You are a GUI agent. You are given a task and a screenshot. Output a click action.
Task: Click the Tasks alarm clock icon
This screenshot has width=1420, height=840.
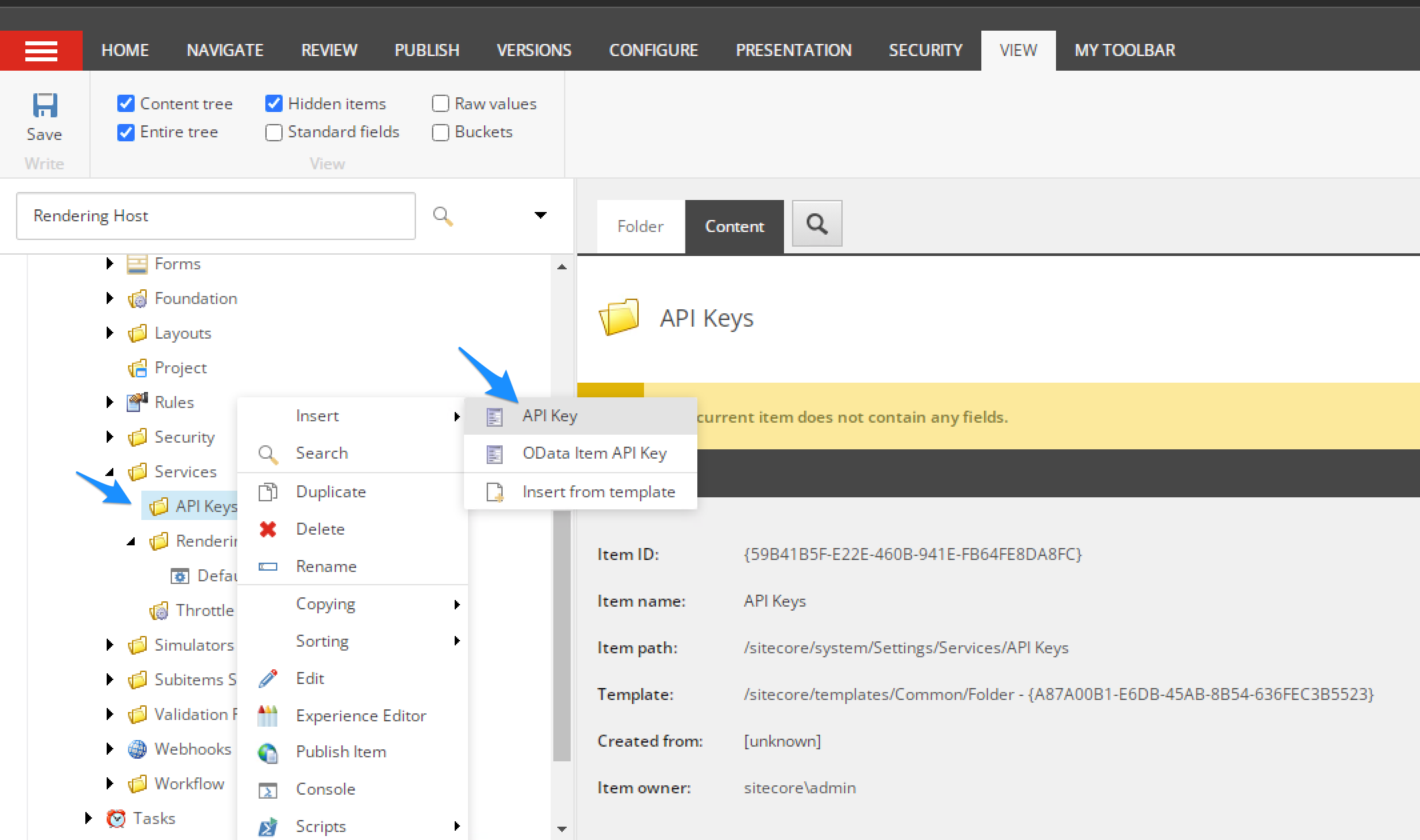[116, 818]
